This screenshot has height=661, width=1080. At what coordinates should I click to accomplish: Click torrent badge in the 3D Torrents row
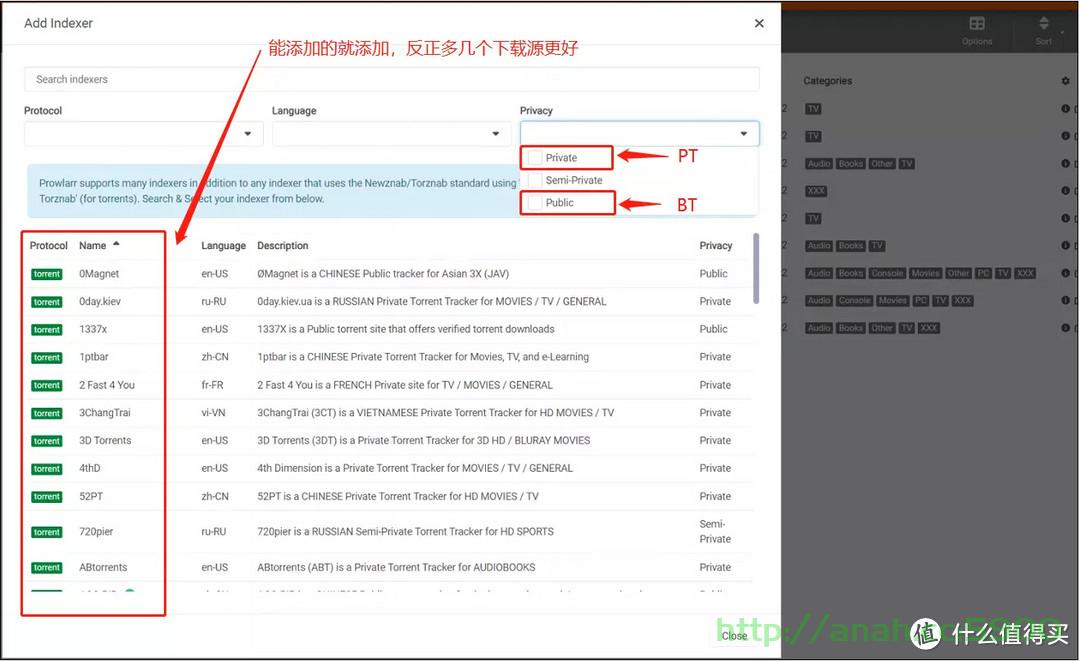tap(47, 441)
